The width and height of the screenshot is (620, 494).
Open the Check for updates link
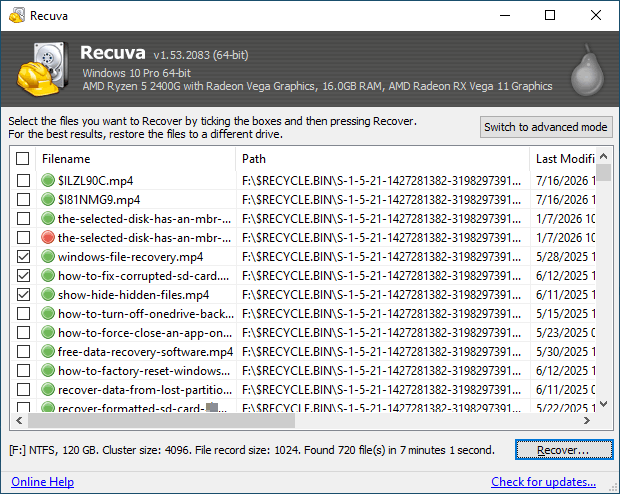pyautogui.click(x=543, y=481)
